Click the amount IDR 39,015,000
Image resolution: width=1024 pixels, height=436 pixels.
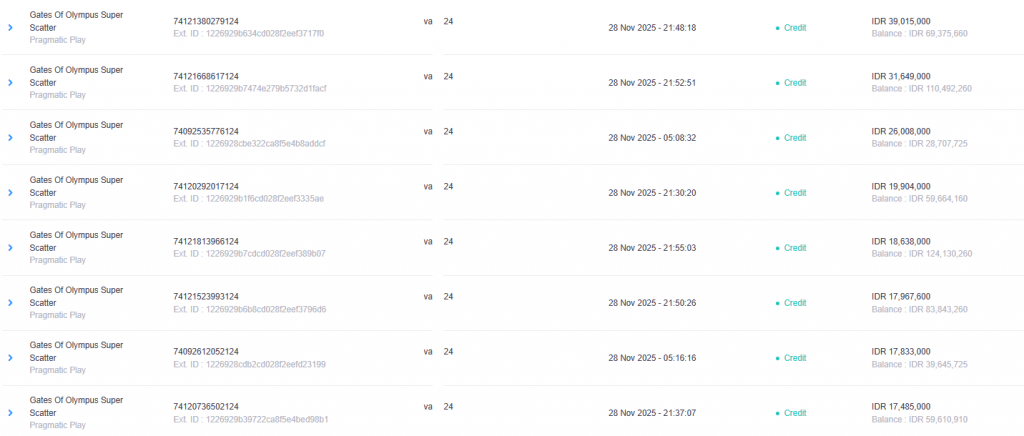[902, 21]
